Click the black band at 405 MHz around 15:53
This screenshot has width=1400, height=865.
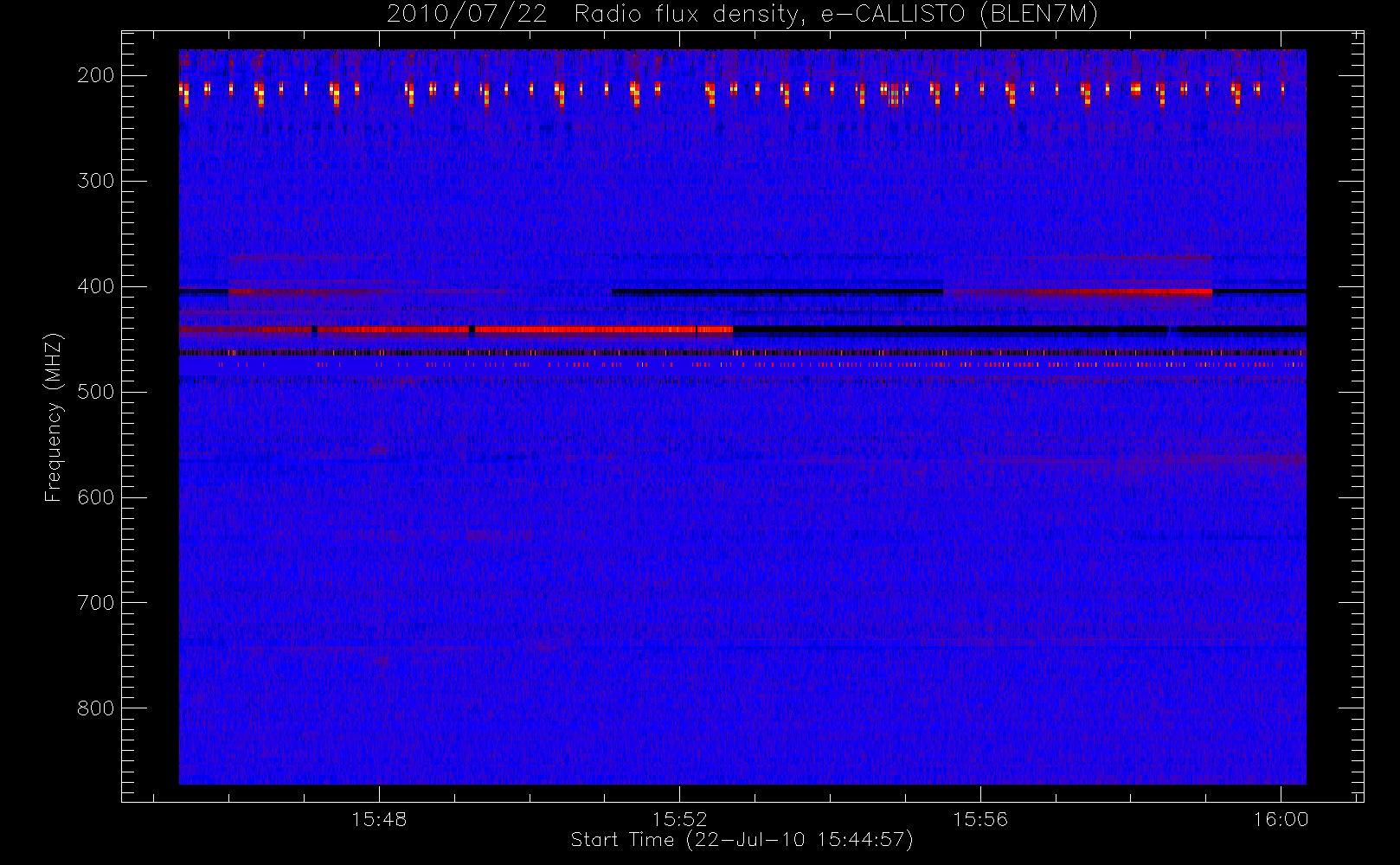point(777,292)
